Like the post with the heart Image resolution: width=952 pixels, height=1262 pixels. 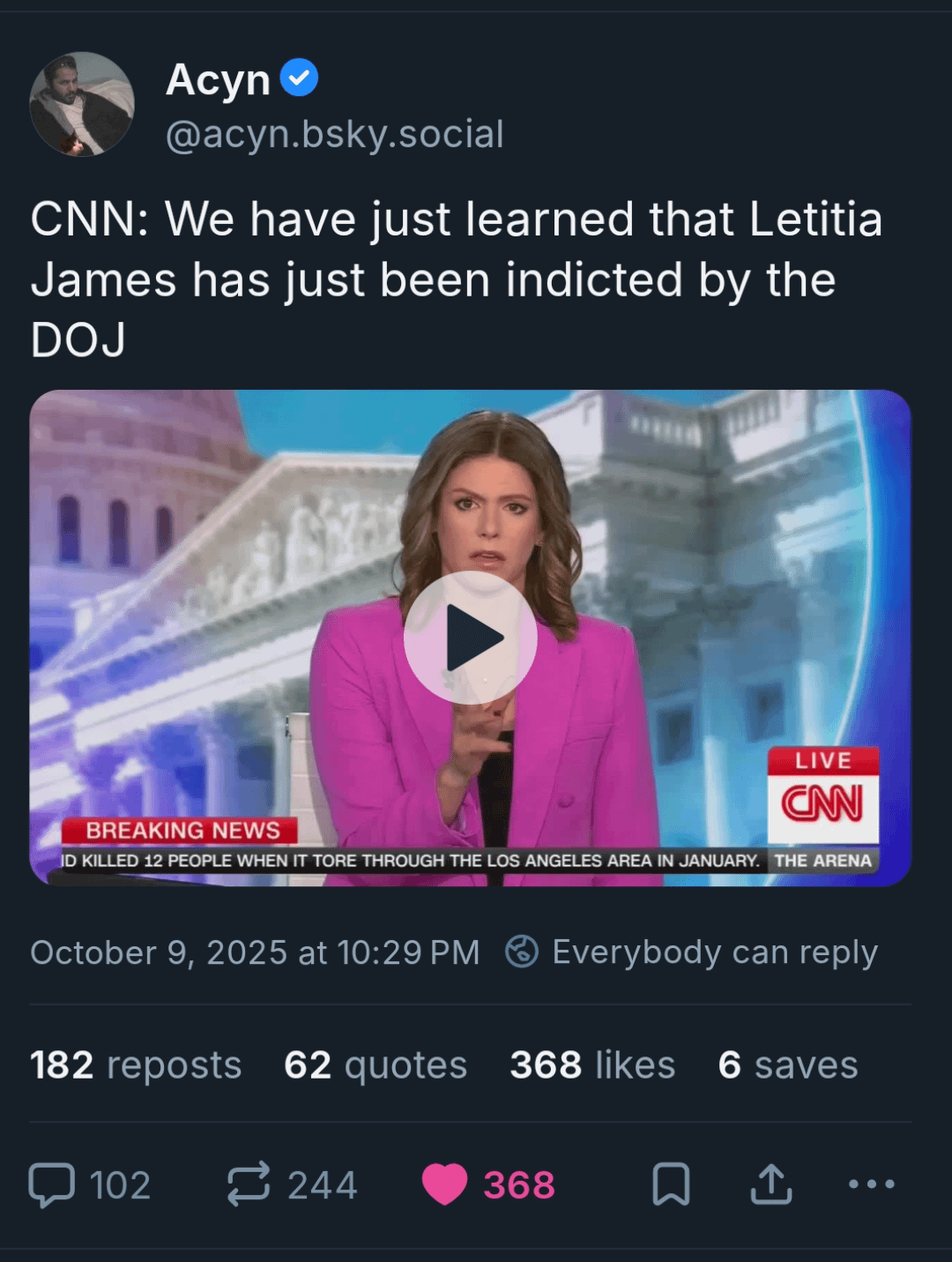(x=444, y=1184)
